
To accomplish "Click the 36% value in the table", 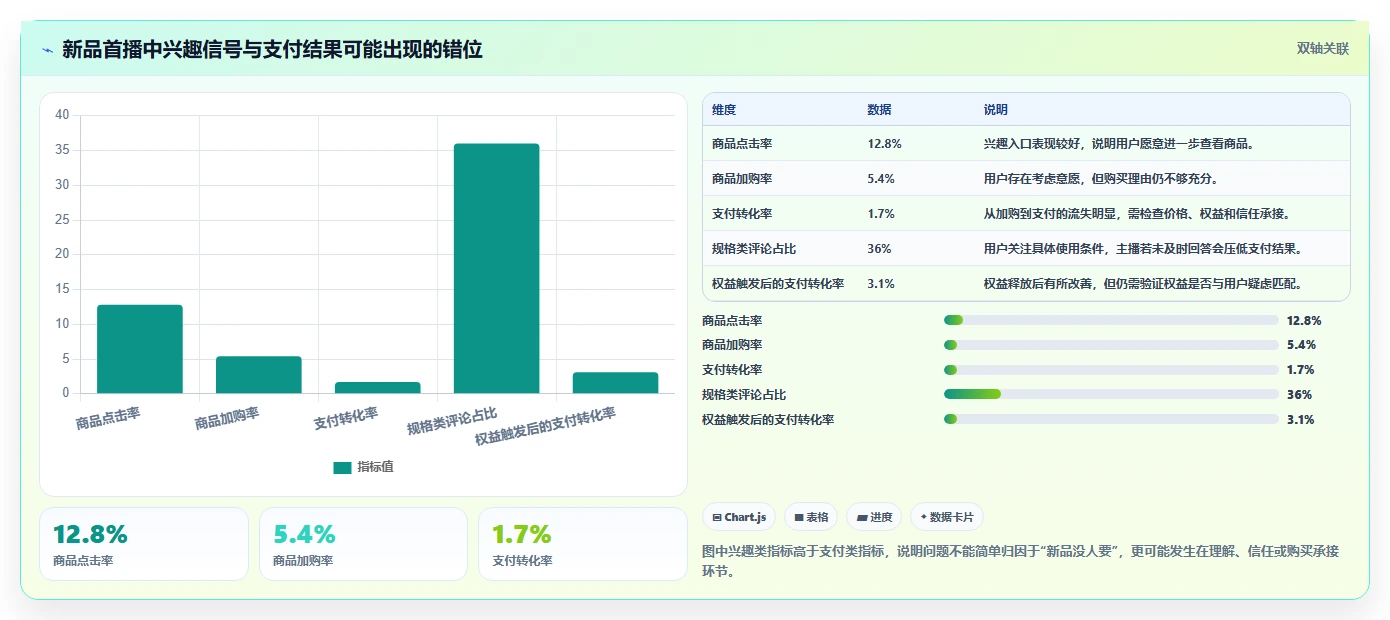I will tap(879, 249).
